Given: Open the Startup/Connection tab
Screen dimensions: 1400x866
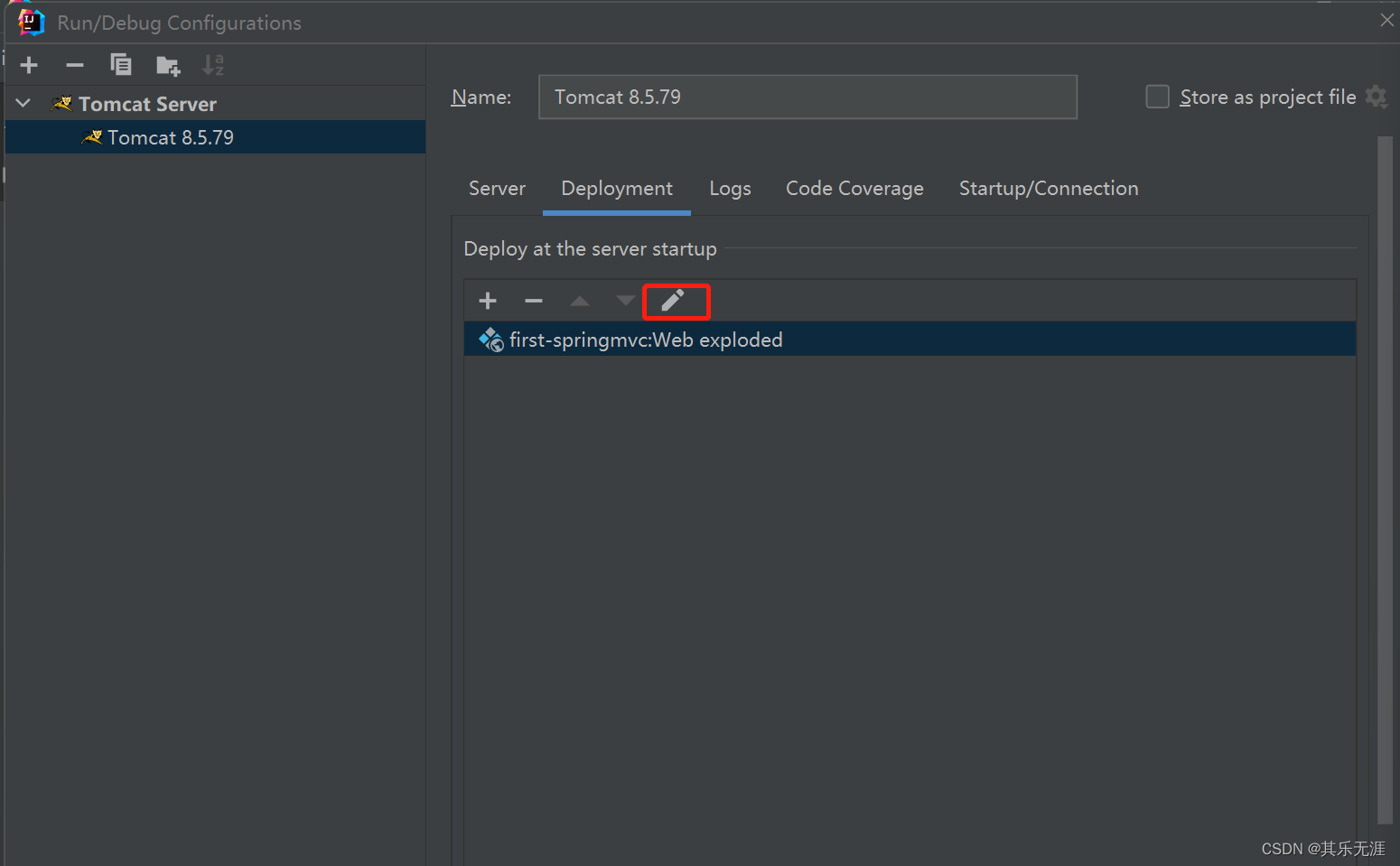Looking at the screenshot, I should pyautogui.click(x=1048, y=188).
